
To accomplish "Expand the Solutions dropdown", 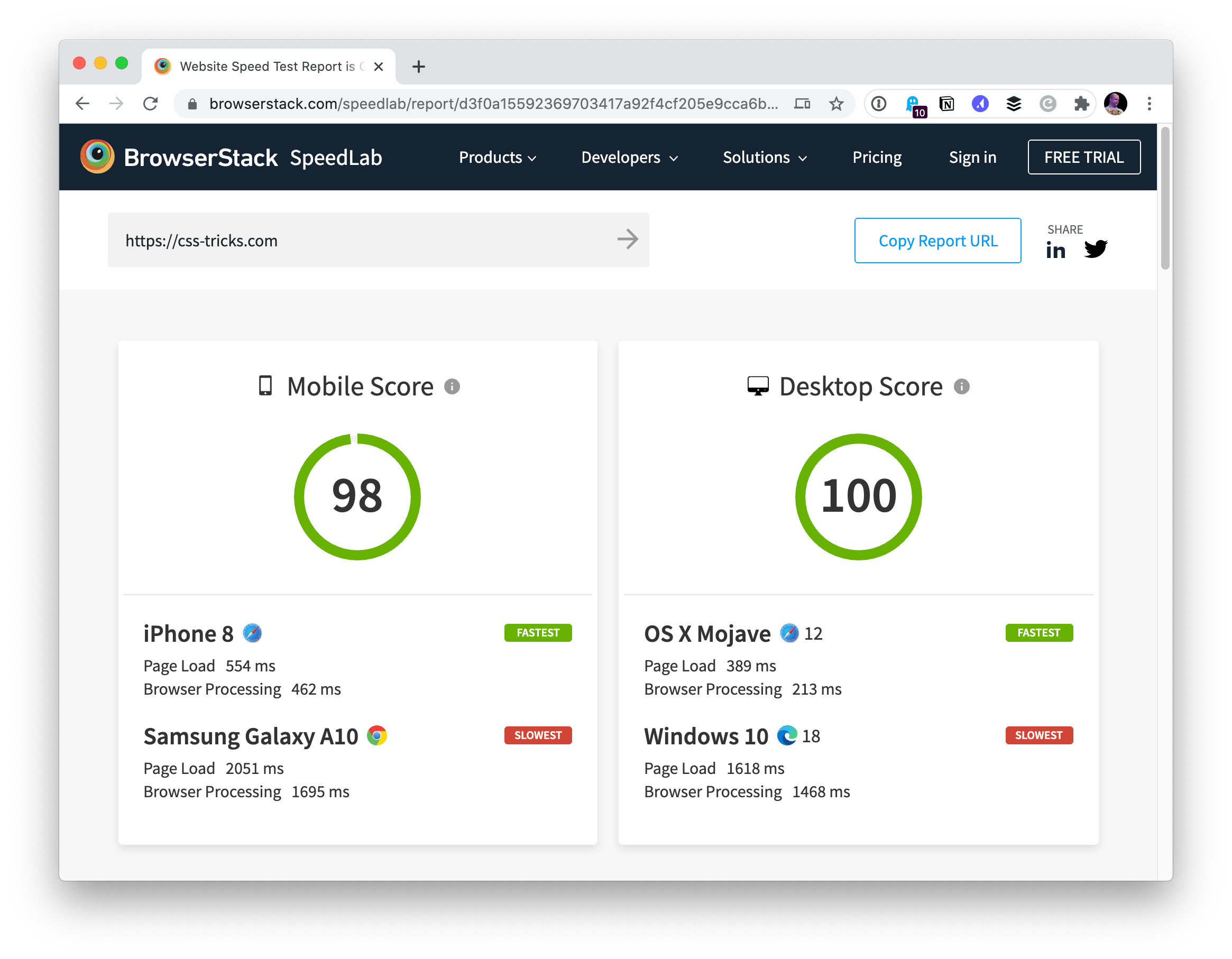I will point(765,158).
